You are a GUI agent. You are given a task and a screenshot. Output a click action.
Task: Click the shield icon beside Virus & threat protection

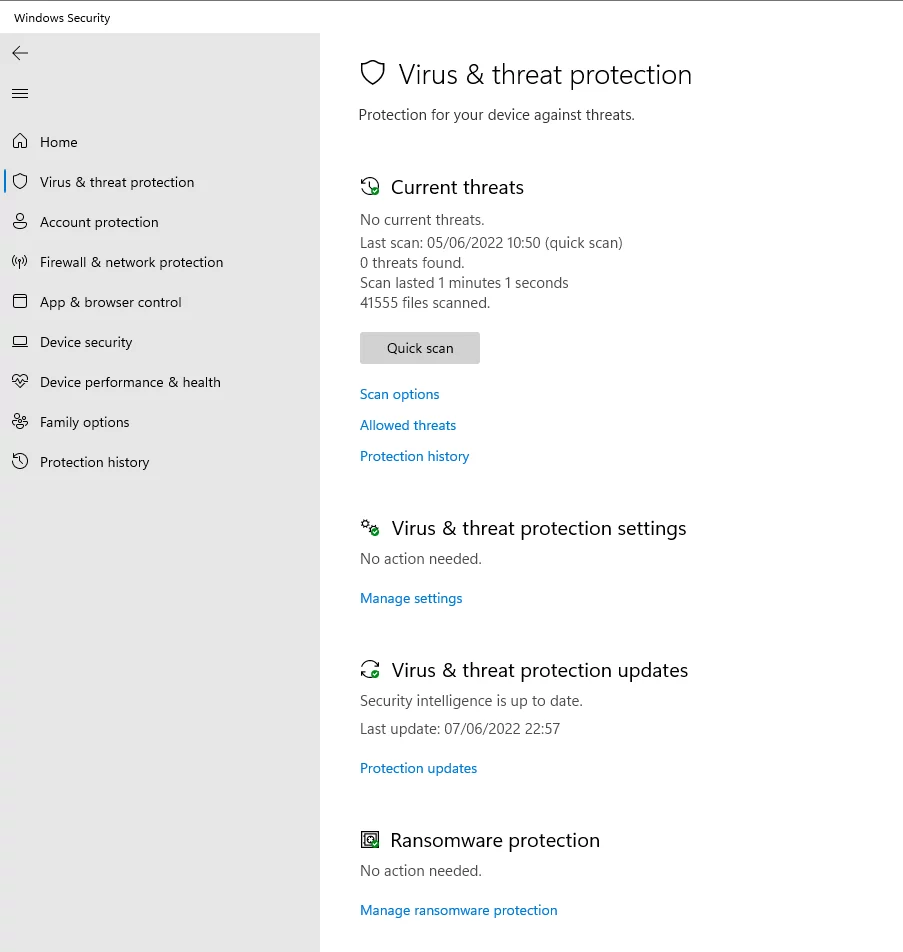point(20,182)
